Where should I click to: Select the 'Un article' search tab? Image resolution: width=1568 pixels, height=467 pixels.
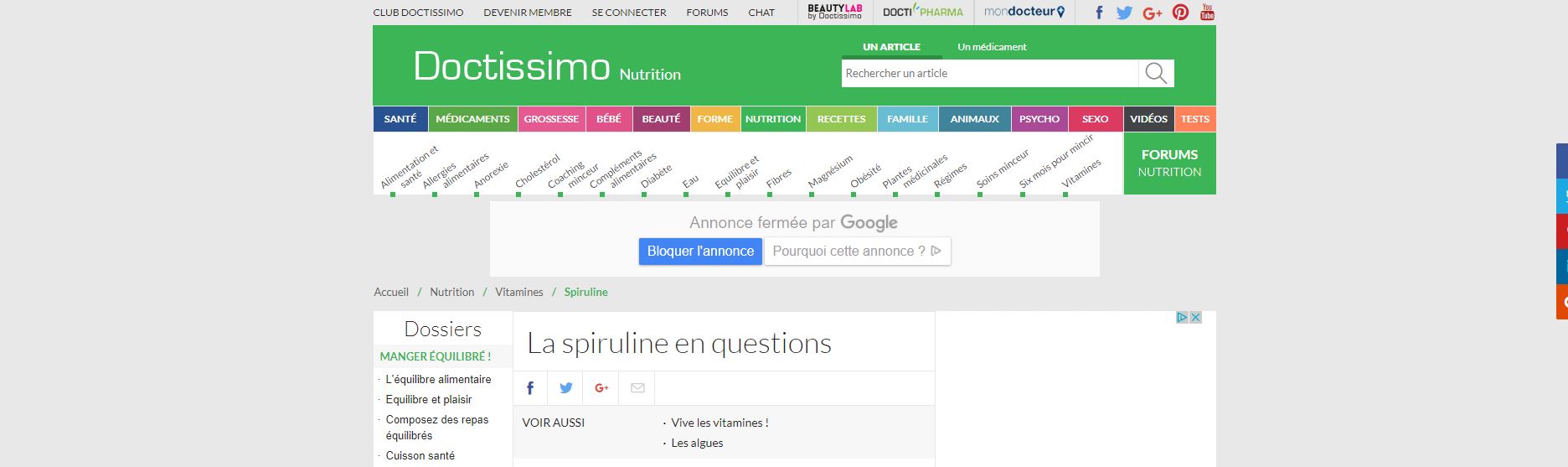coord(891,47)
